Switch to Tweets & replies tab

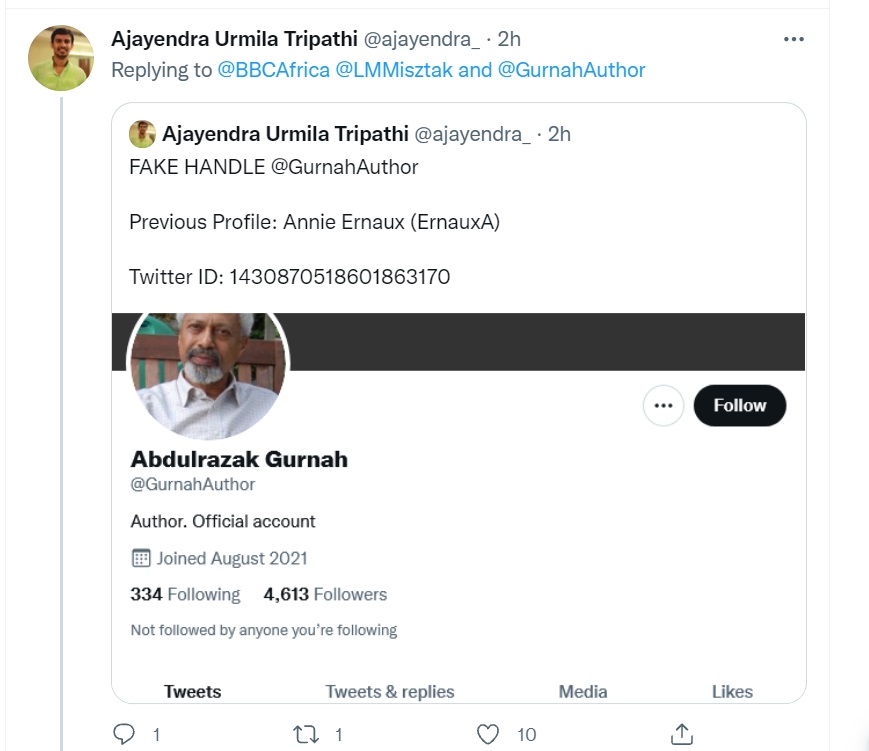(x=390, y=691)
